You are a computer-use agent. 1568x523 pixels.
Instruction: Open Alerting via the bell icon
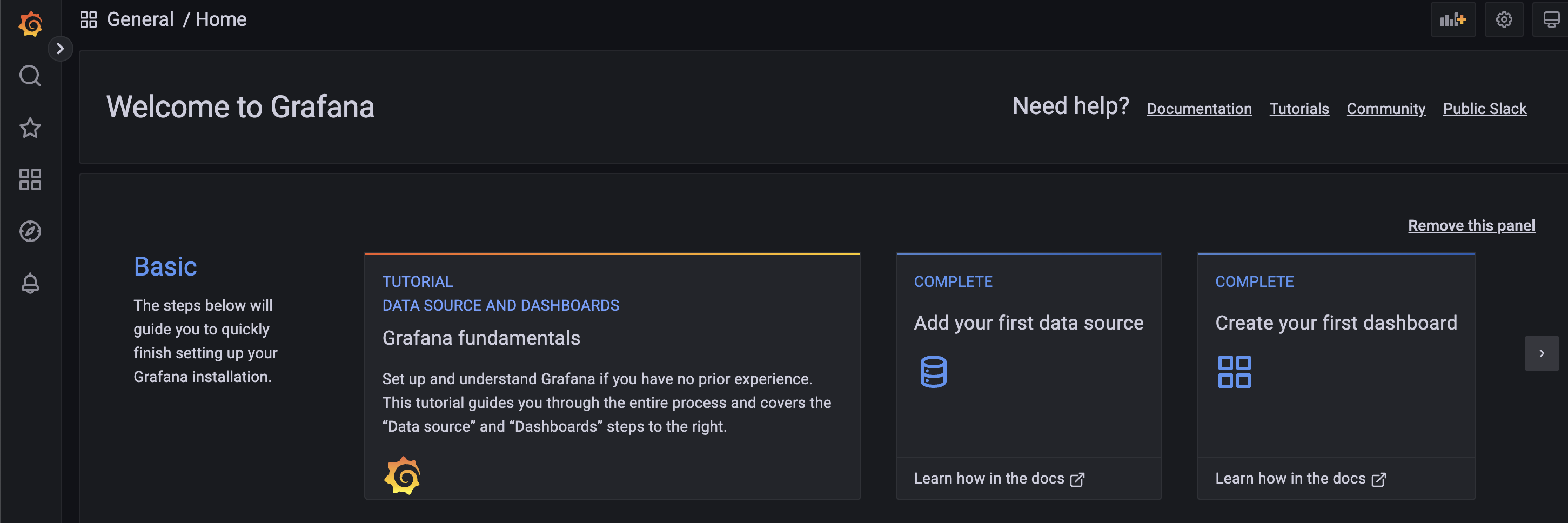(30, 283)
